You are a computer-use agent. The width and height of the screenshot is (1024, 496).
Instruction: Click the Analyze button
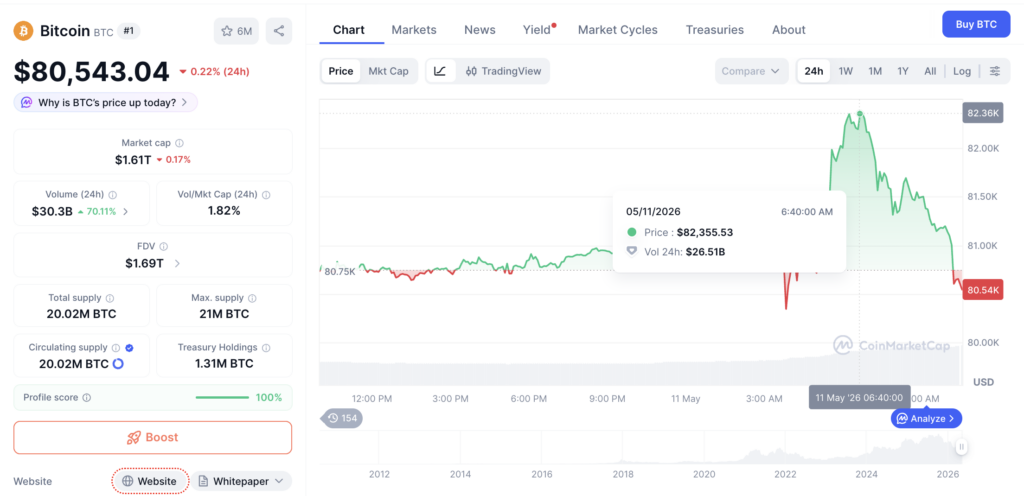(x=926, y=418)
